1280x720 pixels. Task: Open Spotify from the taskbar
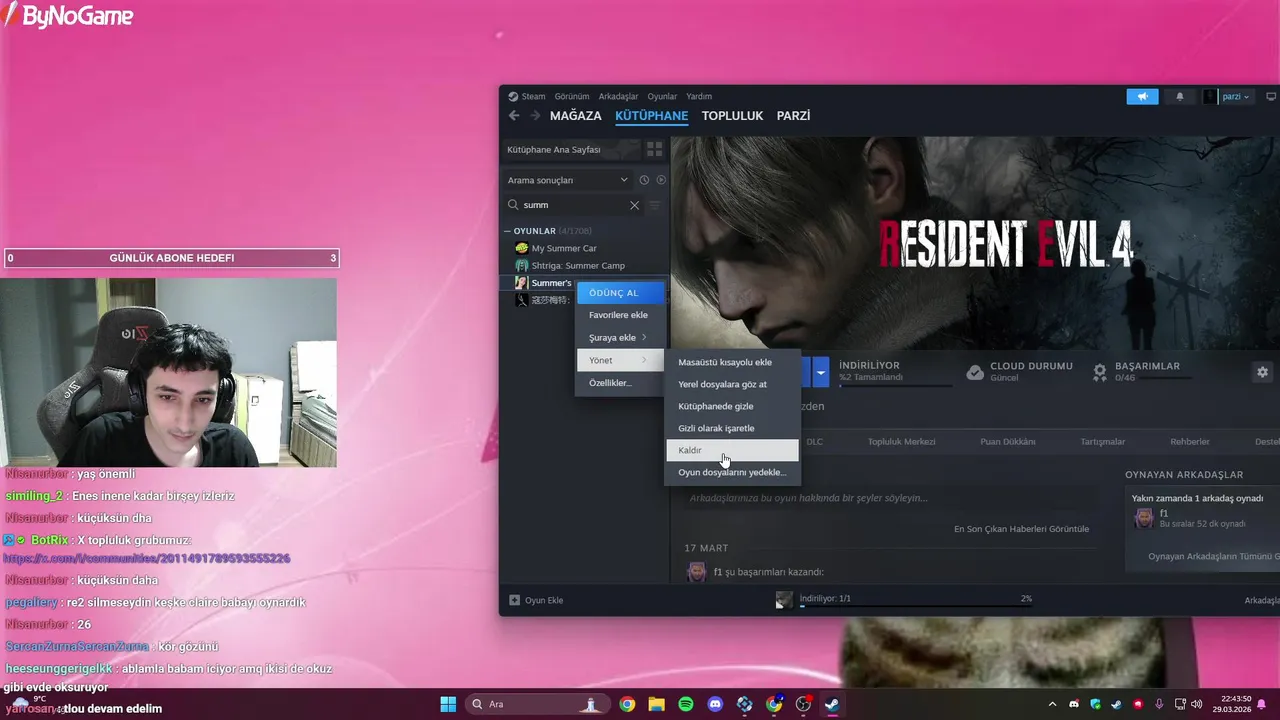pos(686,704)
